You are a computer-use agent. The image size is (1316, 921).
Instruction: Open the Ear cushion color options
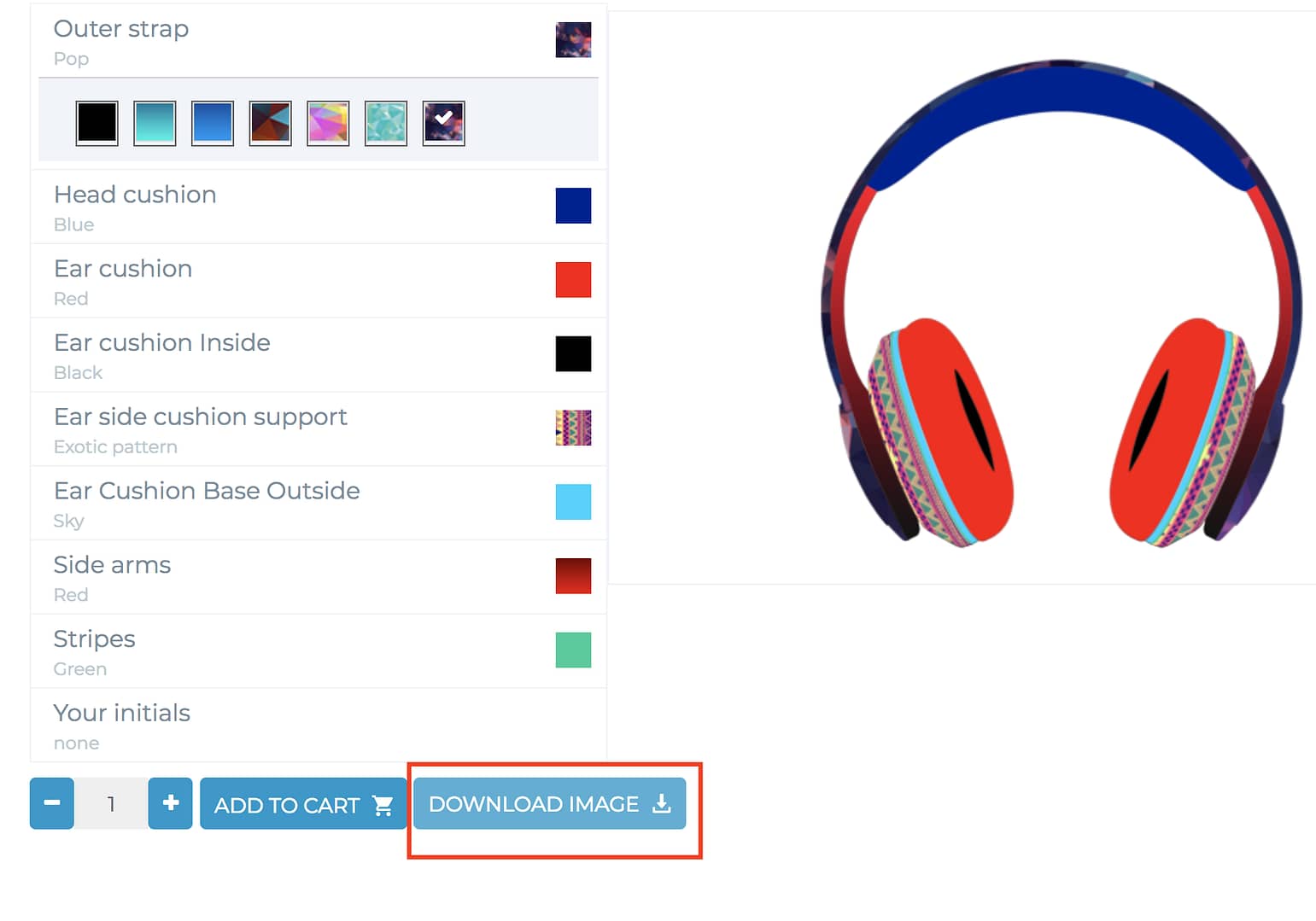(x=319, y=281)
